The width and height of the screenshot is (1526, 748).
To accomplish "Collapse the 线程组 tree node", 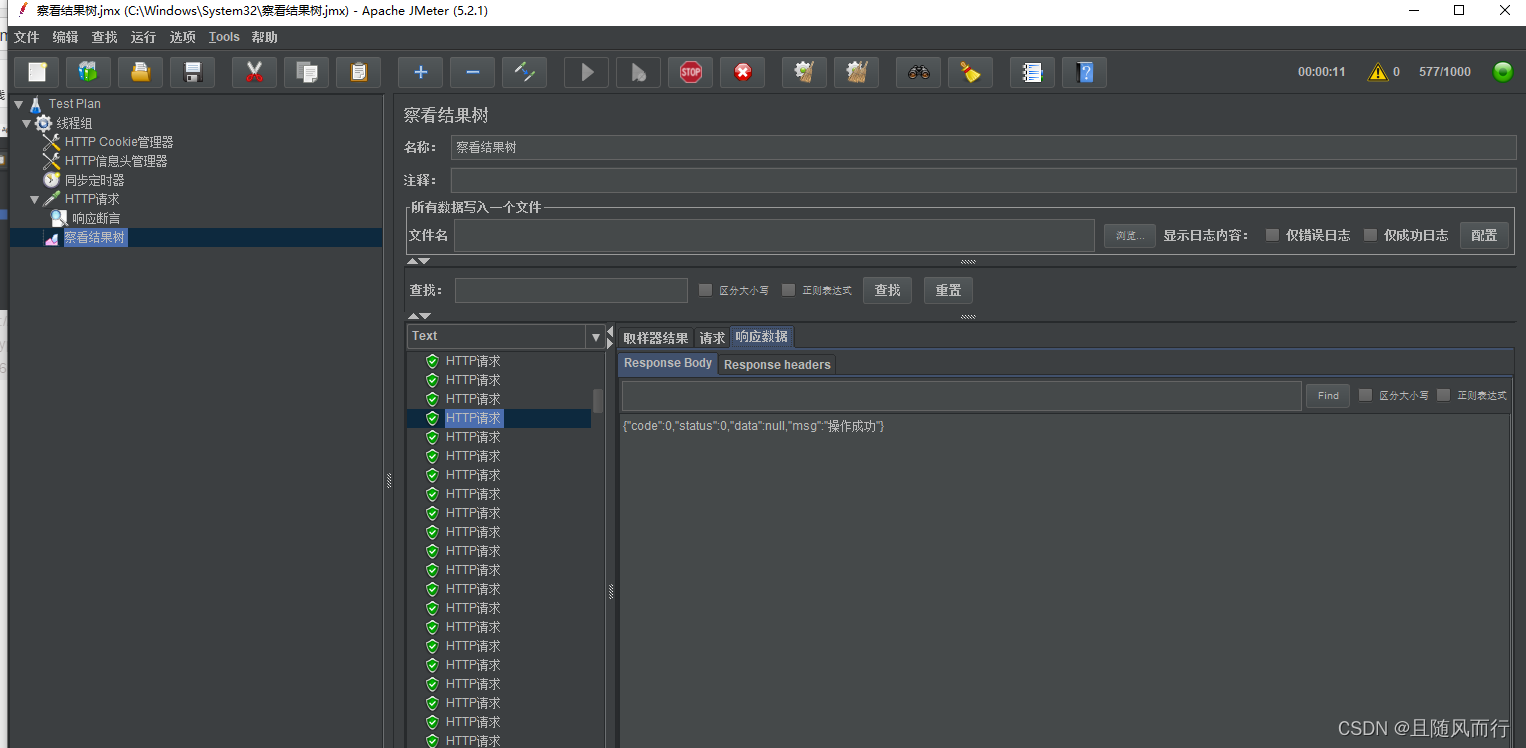I will 26,123.
